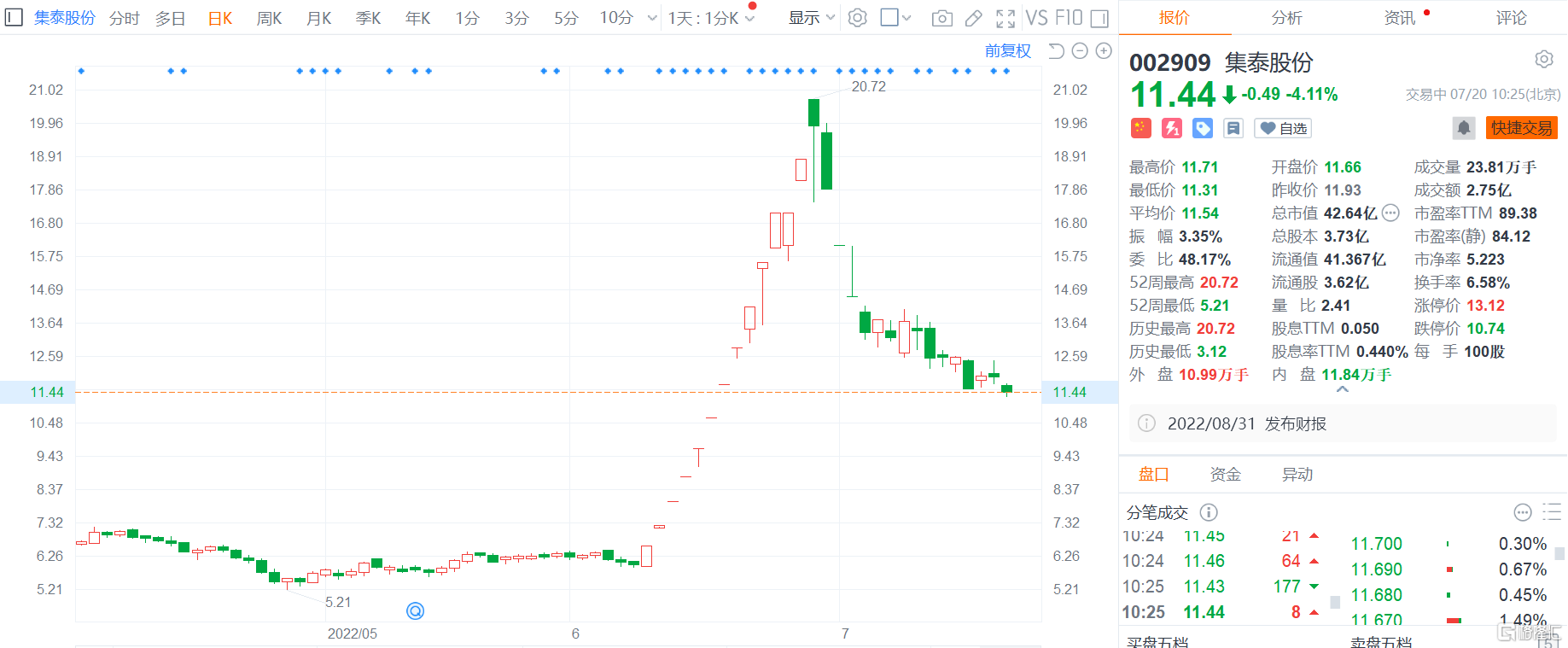Select the 周K weekly candlestick tab
The image size is (1568, 648).
point(270,18)
